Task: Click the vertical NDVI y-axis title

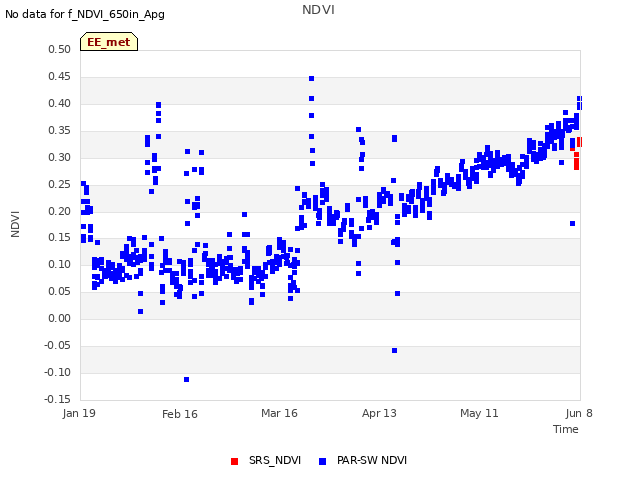Action: click(16, 224)
